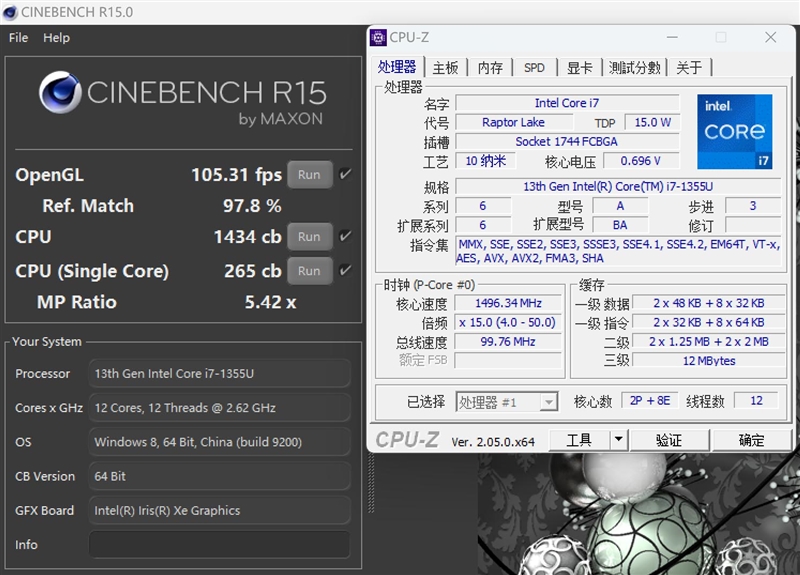Click the 工具 tools button in CPU-Z
Screen dimensions: 800x575
pyautogui.click(x=579, y=439)
